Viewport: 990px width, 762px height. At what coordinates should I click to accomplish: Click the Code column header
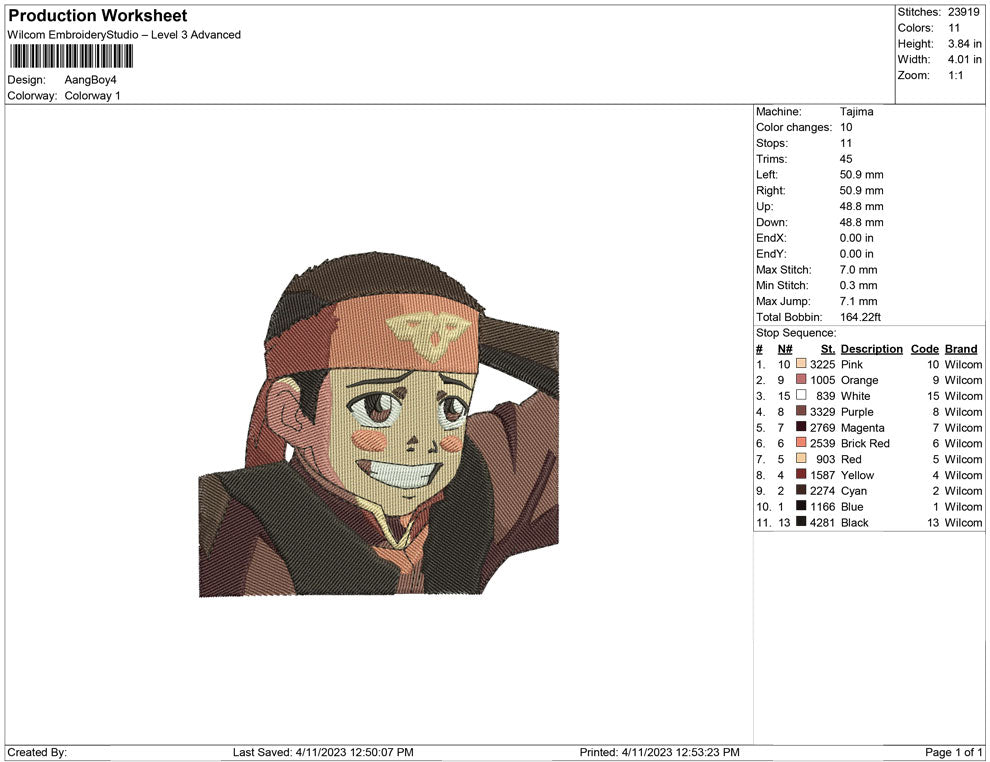click(x=924, y=349)
